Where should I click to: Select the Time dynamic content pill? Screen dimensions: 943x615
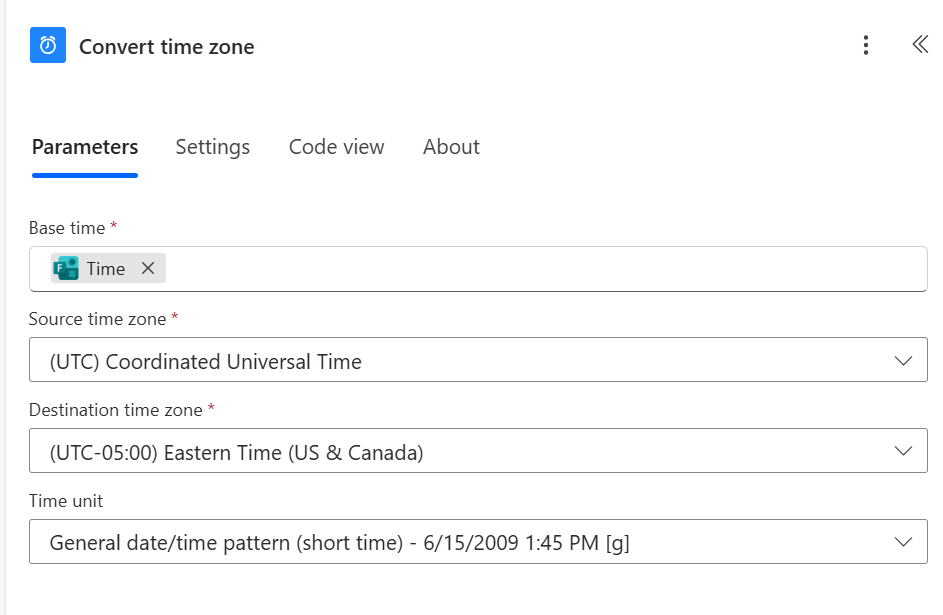click(105, 268)
